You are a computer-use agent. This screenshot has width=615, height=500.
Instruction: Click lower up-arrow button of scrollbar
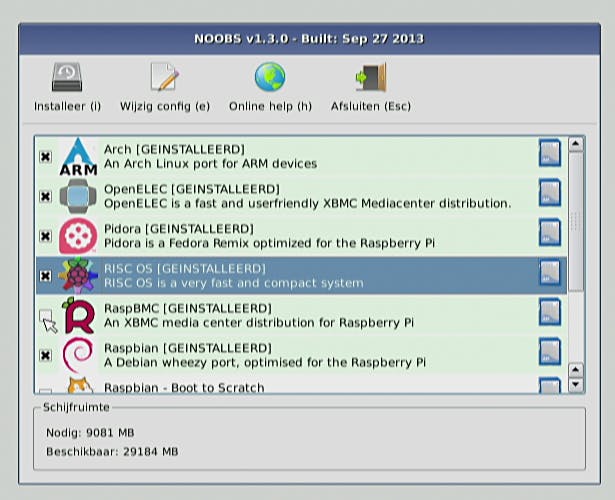pos(575,370)
